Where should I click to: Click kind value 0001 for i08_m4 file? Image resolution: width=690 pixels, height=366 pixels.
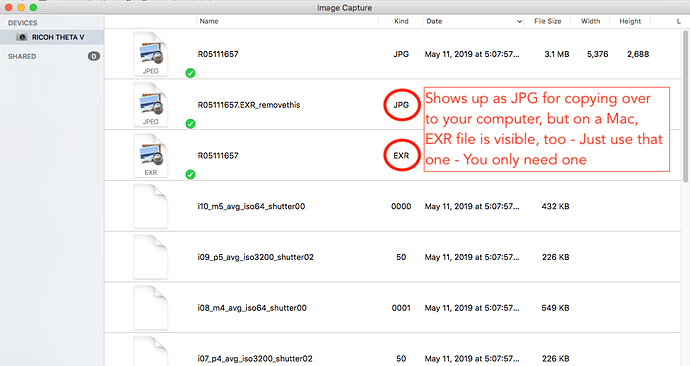(x=401, y=308)
